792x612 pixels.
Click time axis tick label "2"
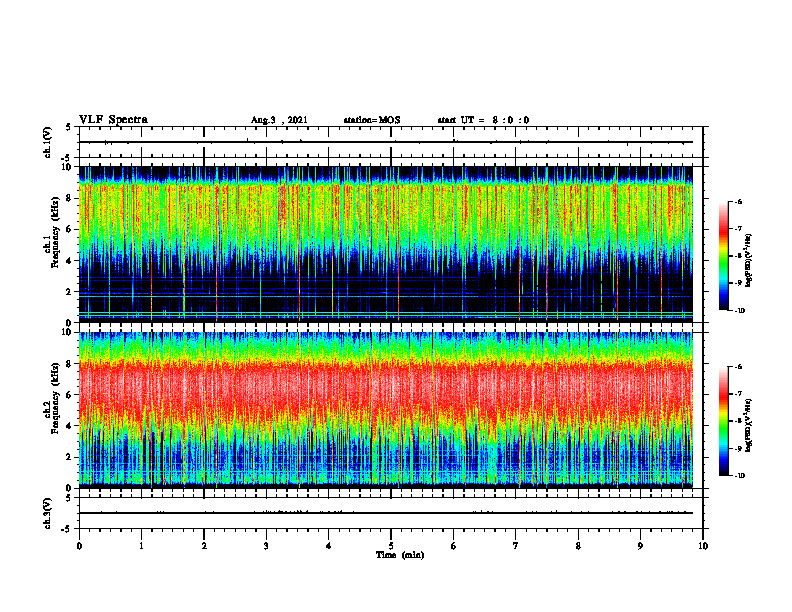click(x=204, y=546)
